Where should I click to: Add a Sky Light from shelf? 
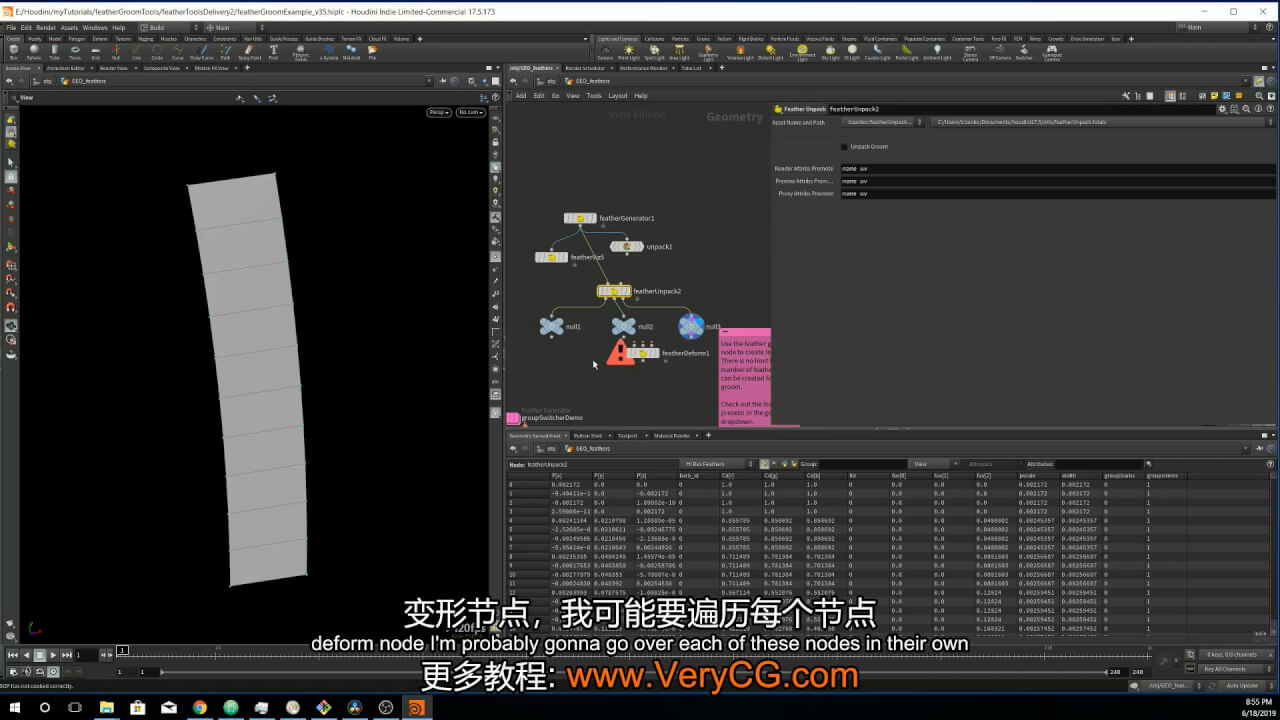(830, 52)
